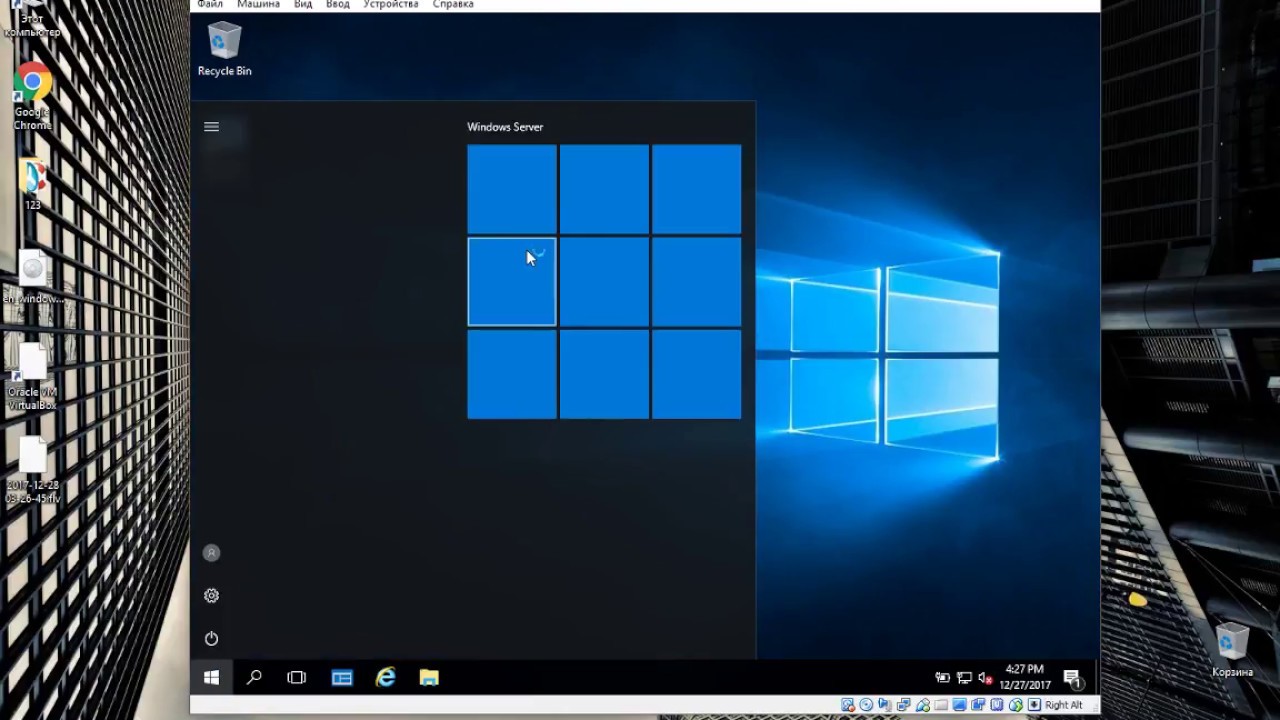1280x720 pixels.
Task: Click VirtualBox USB devices indicator
Action: 923,705
